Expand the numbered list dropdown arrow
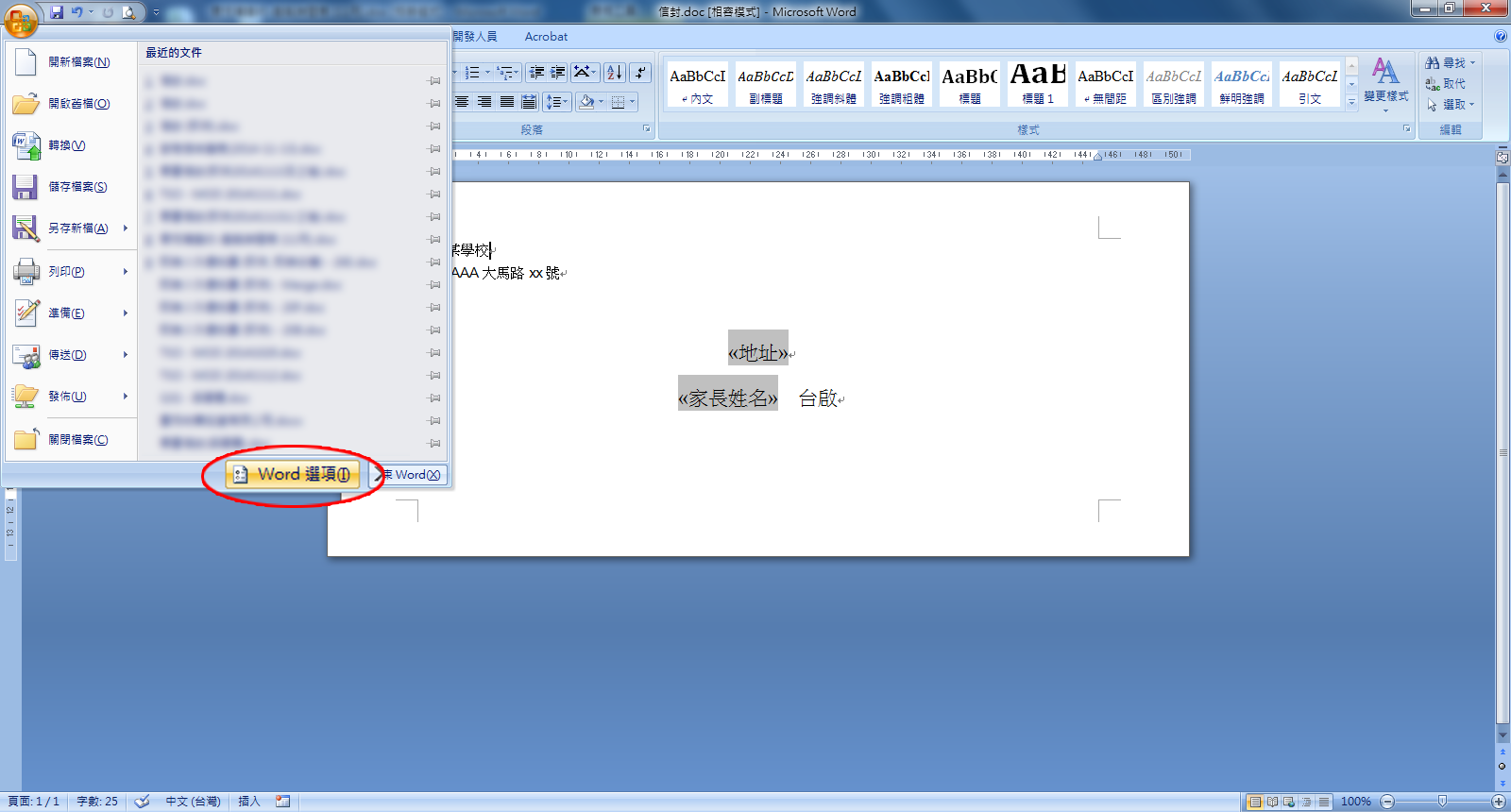Image resolution: width=1511 pixels, height=812 pixels. pyautogui.click(x=487, y=73)
